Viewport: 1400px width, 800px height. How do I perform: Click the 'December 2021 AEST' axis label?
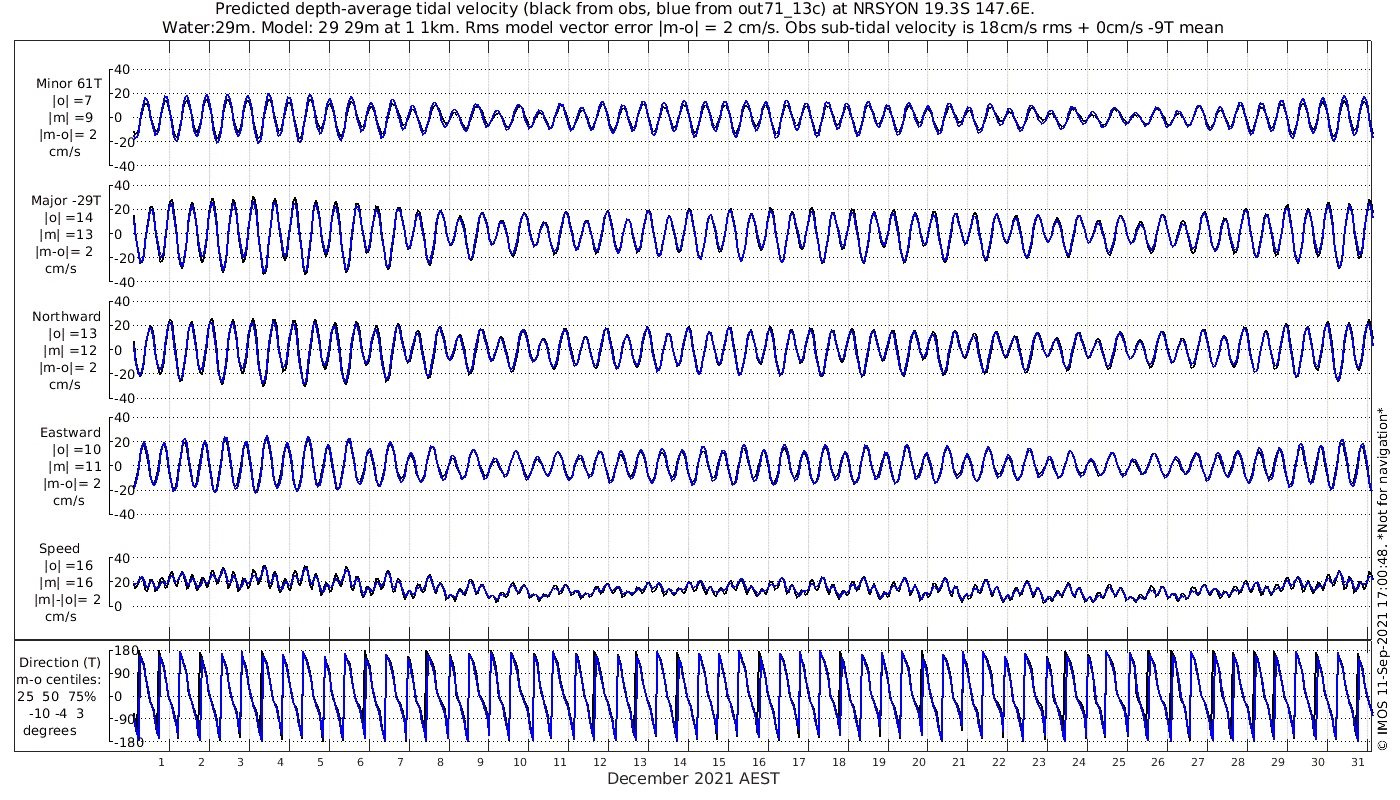point(693,778)
